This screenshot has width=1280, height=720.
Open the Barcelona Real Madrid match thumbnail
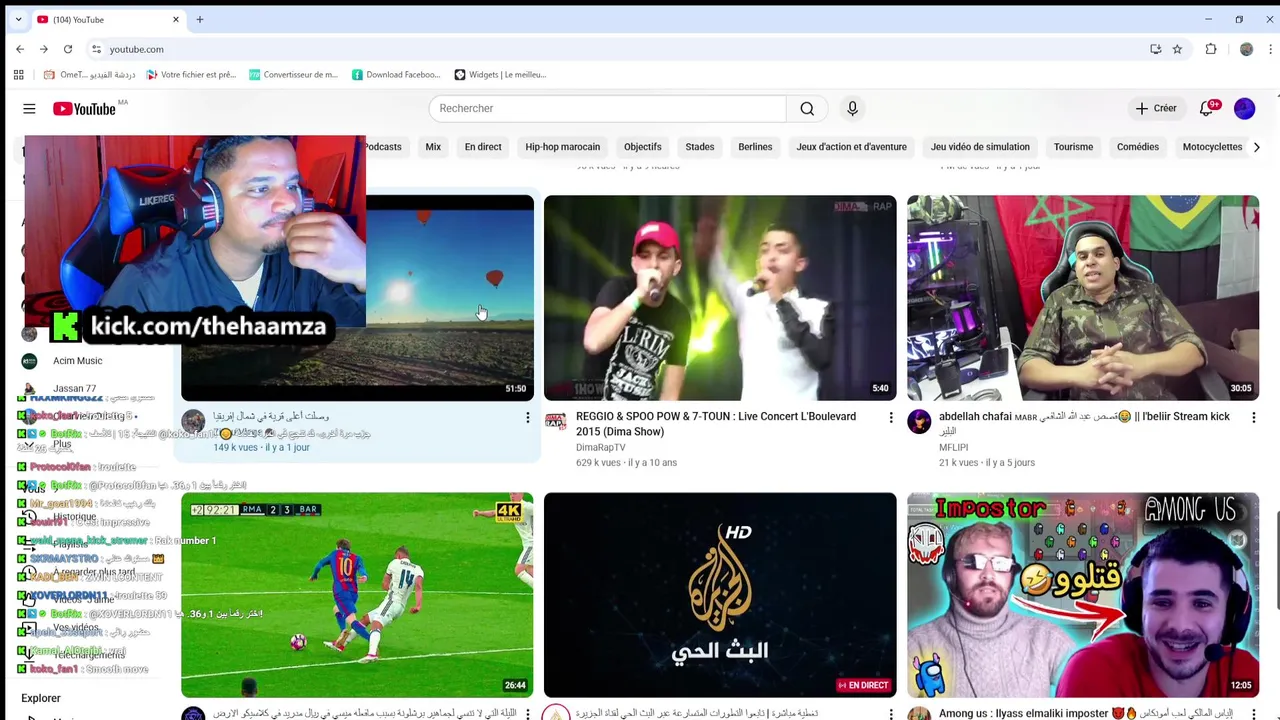coord(357,594)
